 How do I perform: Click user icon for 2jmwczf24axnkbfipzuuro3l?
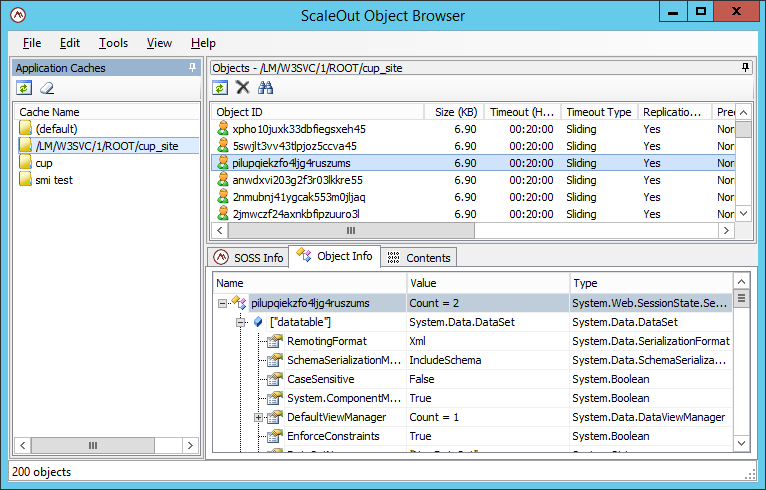pos(223,213)
